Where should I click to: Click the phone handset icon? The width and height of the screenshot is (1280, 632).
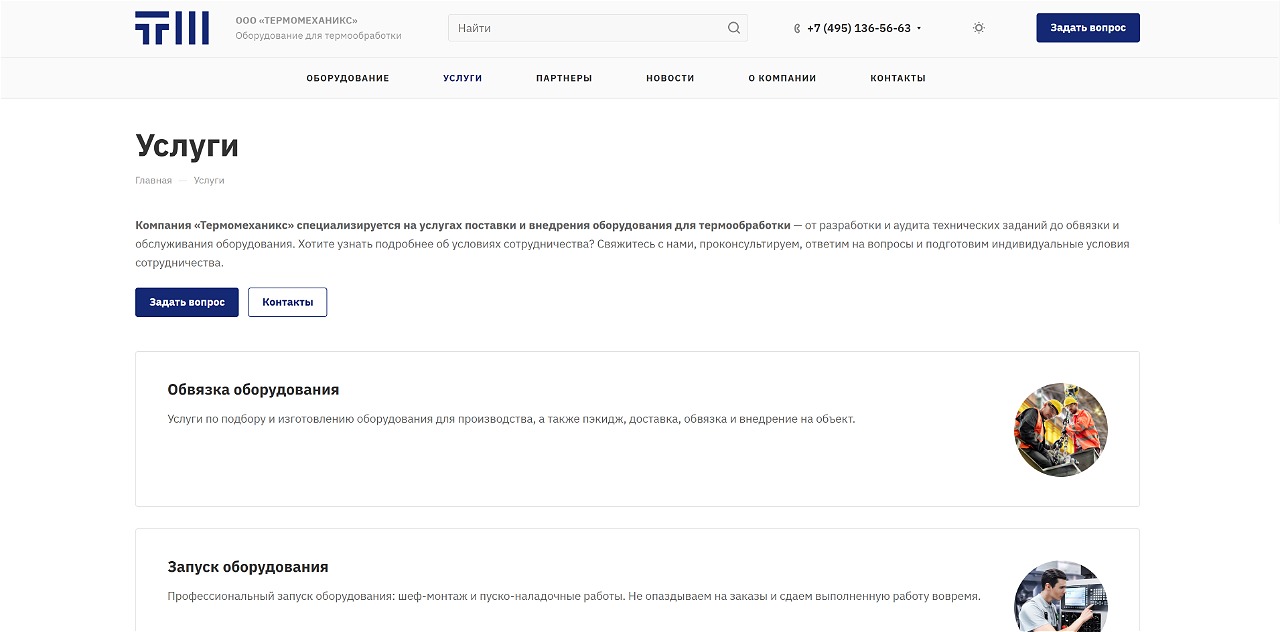(797, 29)
